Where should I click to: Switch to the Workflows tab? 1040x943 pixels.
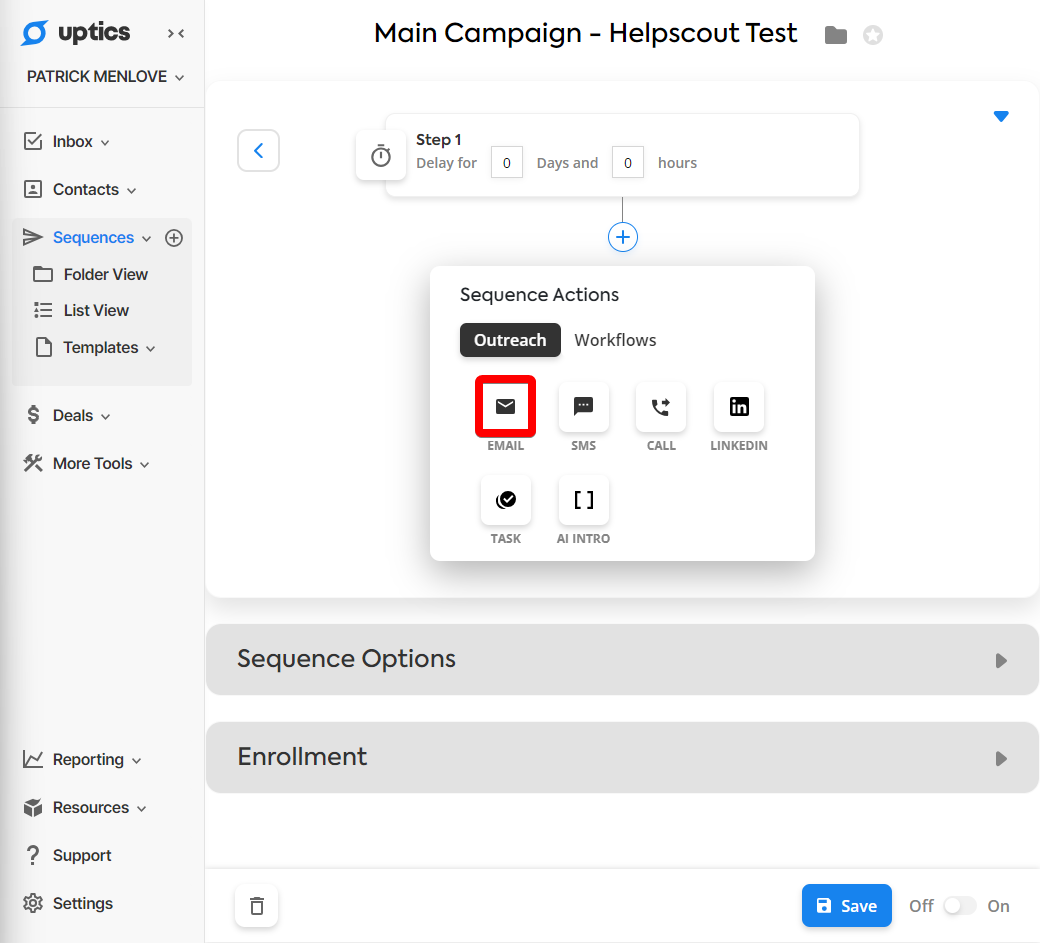tap(615, 340)
